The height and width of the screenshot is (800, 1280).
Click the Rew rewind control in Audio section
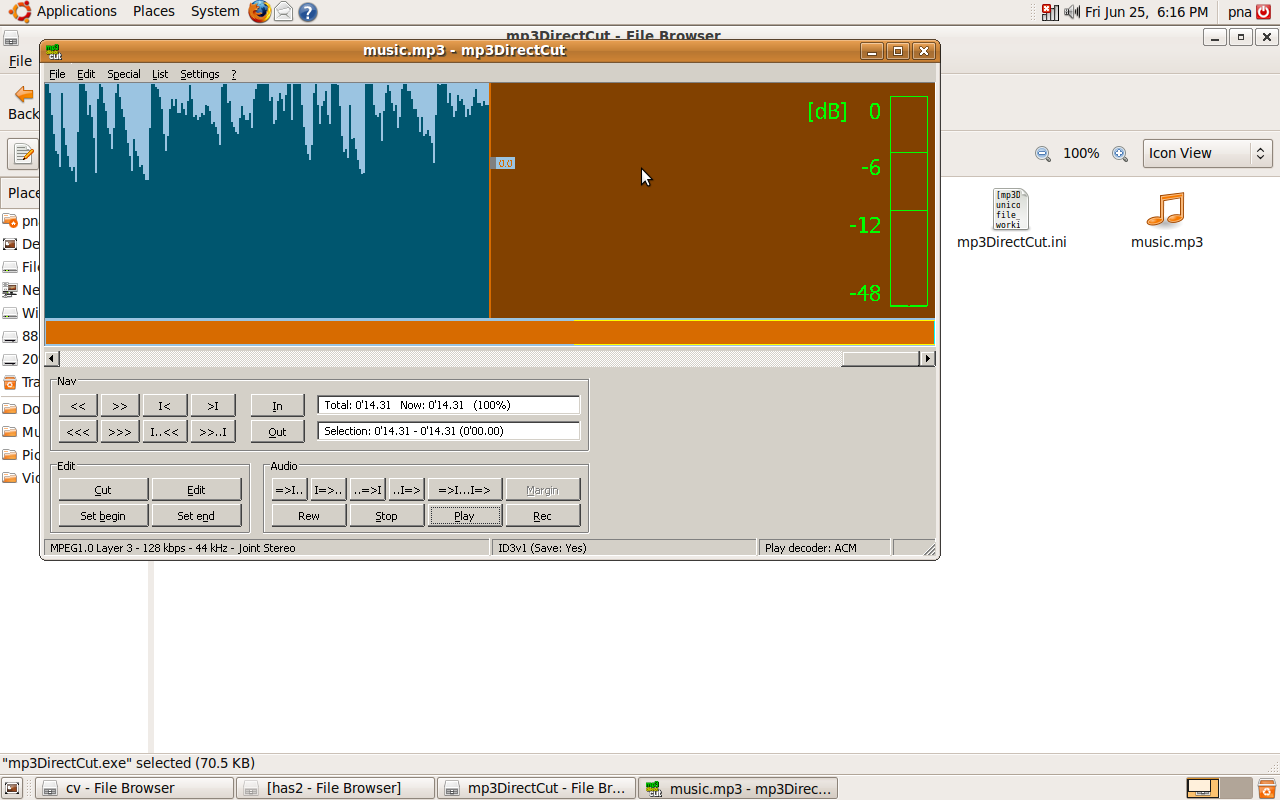coord(308,515)
